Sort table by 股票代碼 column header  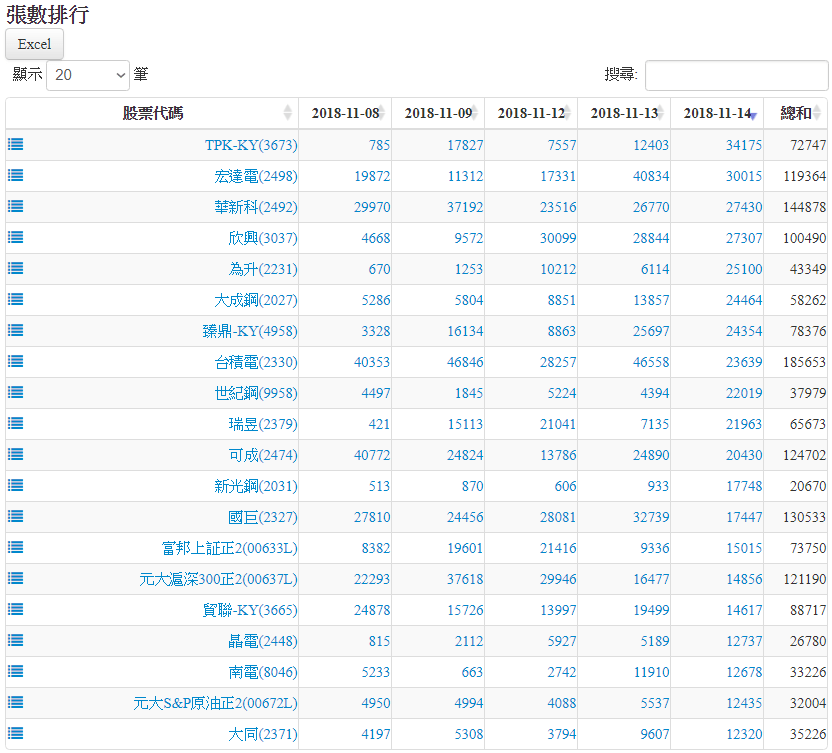(152, 113)
